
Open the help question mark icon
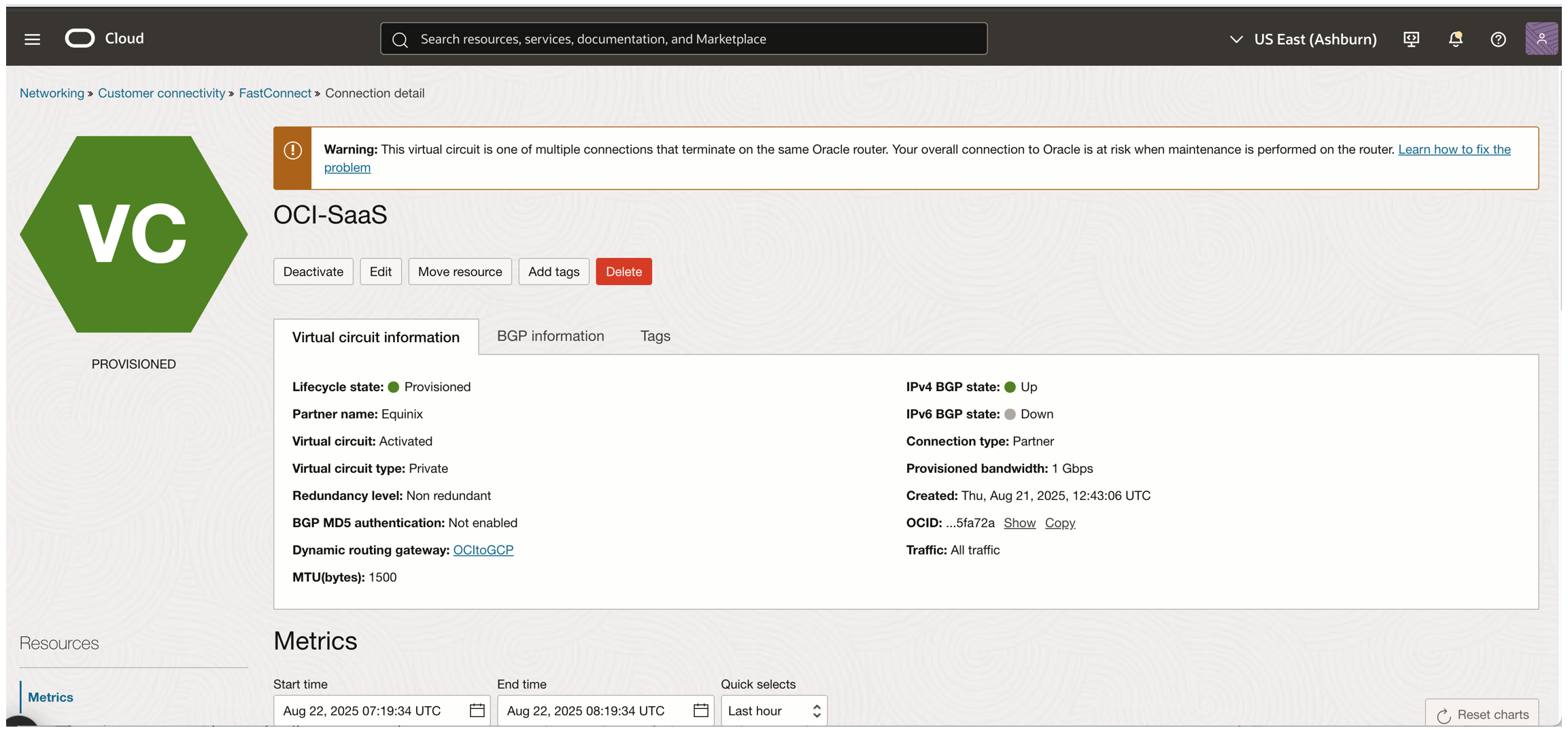(1497, 39)
